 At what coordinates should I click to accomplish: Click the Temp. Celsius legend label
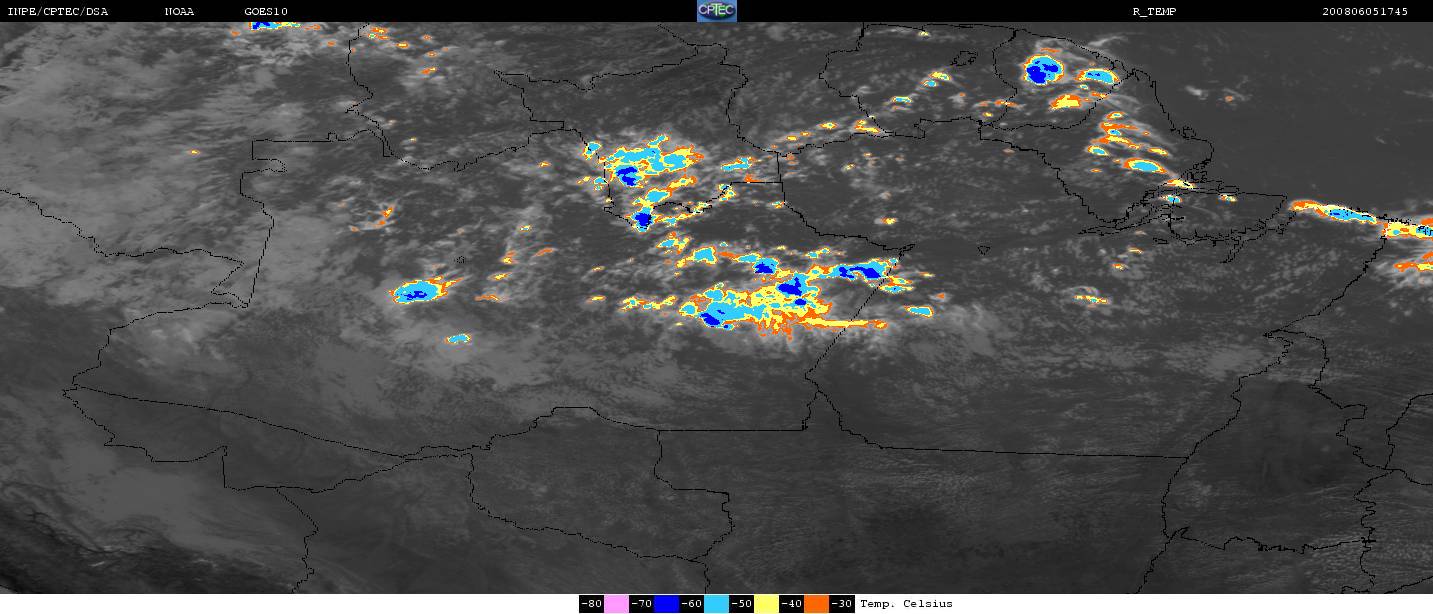[x=906, y=604]
